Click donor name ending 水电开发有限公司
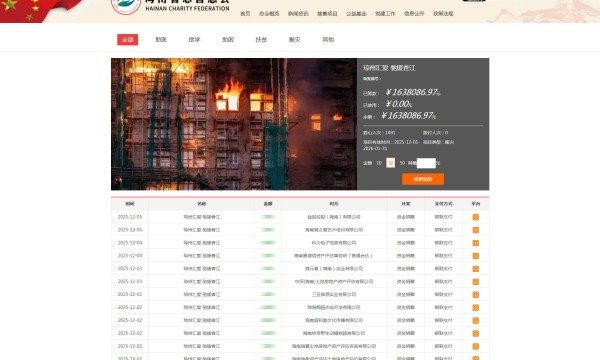The image size is (600, 360). (334, 307)
